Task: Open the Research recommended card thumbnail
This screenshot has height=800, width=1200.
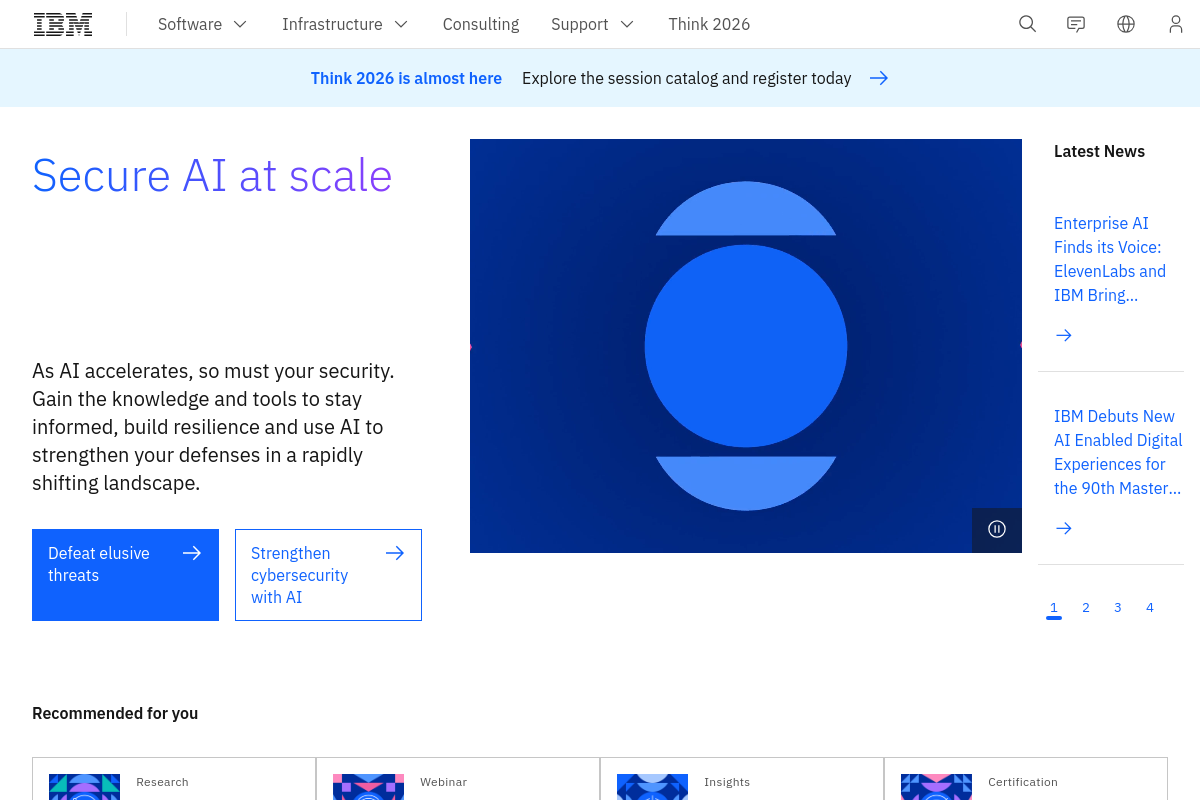Action: point(85,786)
